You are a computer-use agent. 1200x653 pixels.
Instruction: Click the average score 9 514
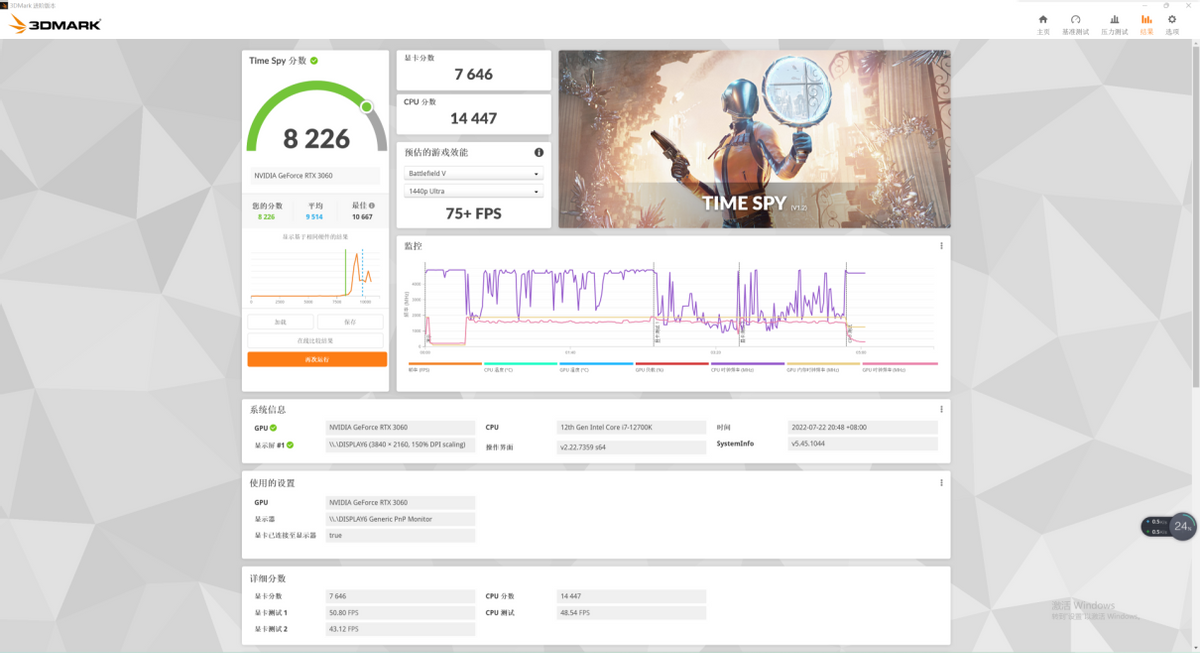(x=314, y=217)
